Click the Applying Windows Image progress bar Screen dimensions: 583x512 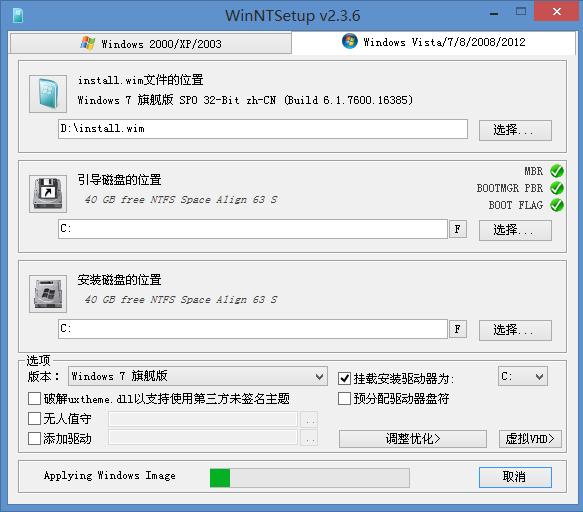[310, 477]
